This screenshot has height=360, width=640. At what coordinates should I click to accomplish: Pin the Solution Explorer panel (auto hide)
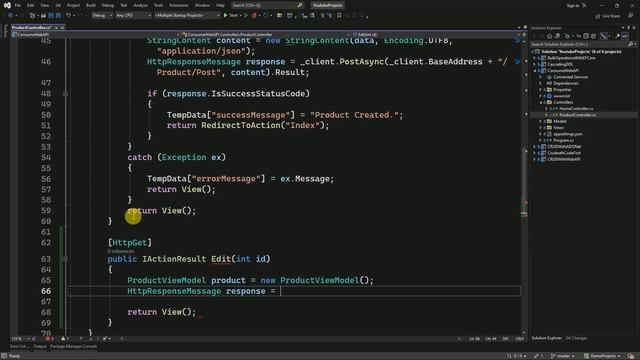coord(629,28)
